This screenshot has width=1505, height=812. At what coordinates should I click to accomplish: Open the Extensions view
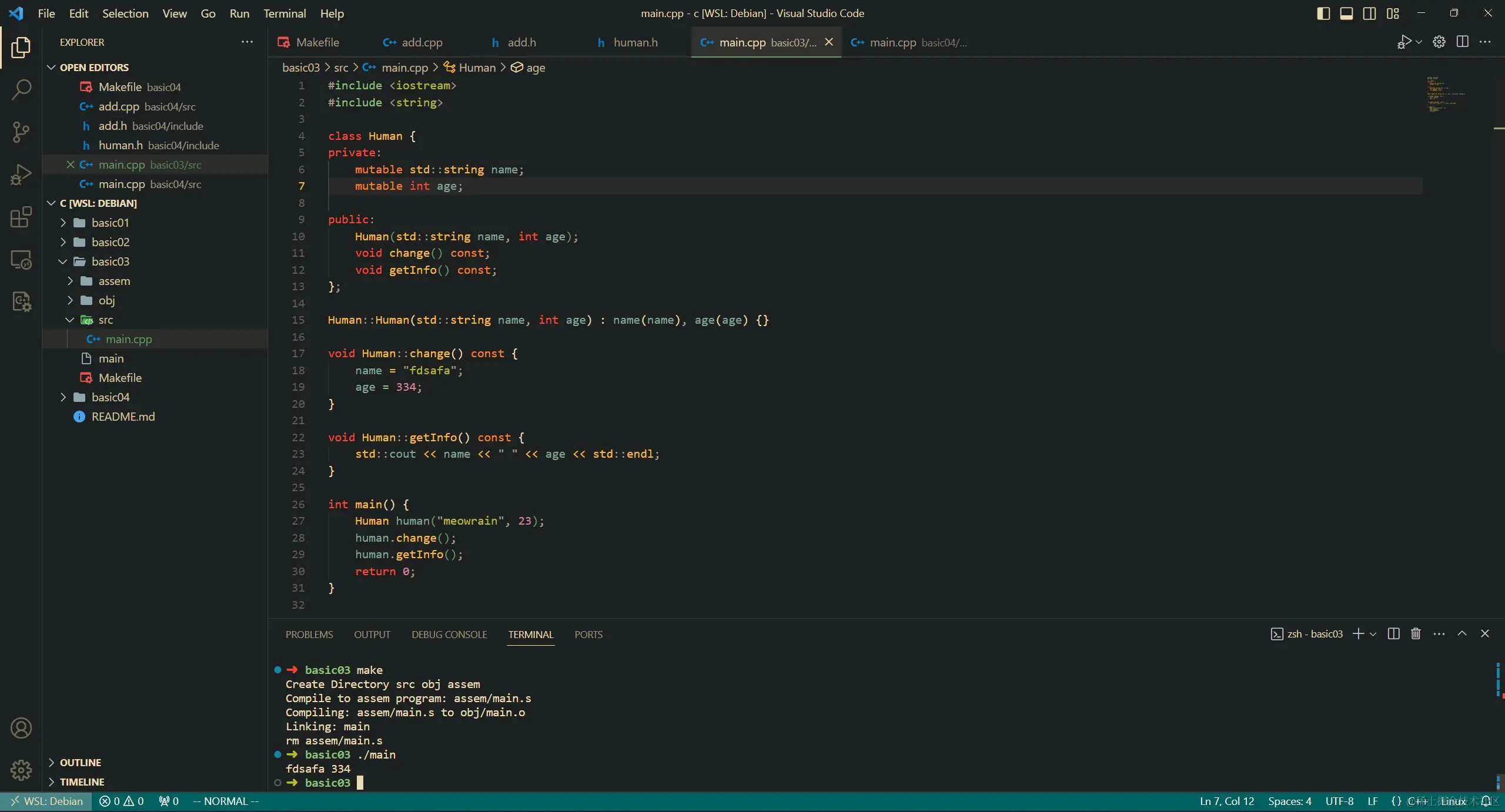(x=21, y=217)
